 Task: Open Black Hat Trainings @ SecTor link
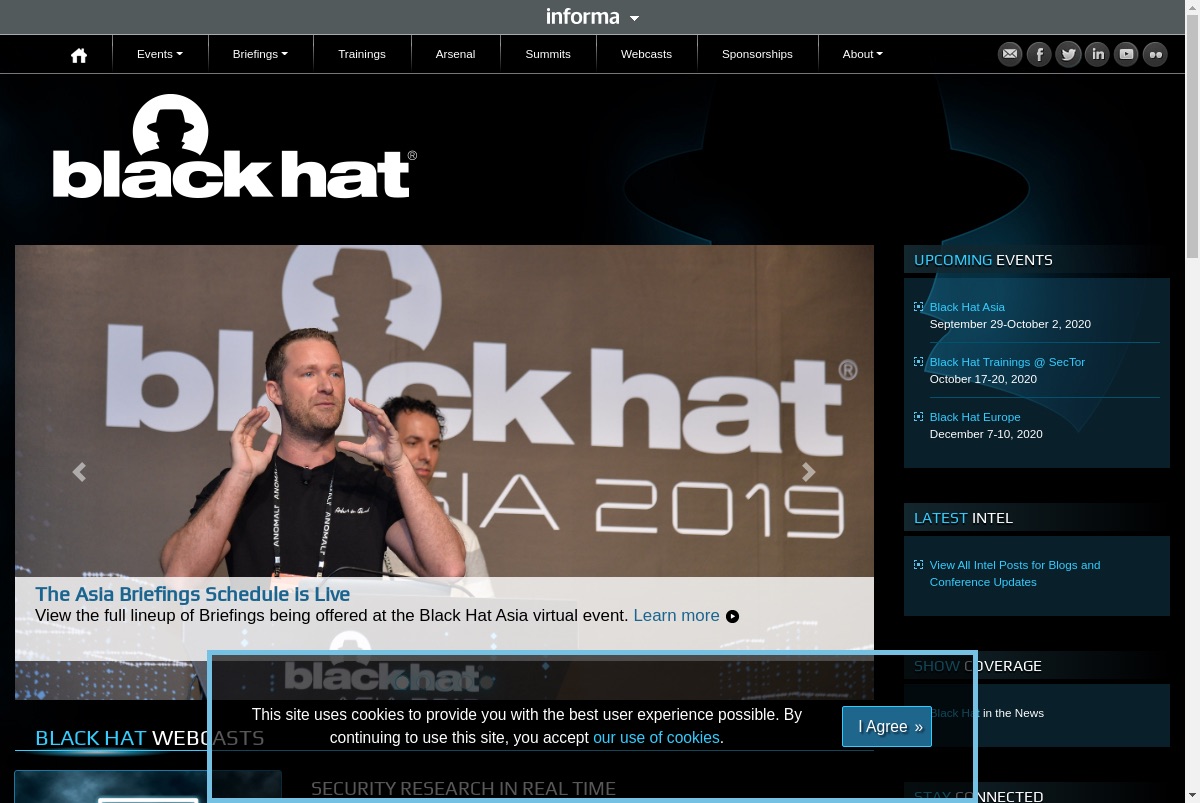[1007, 362]
